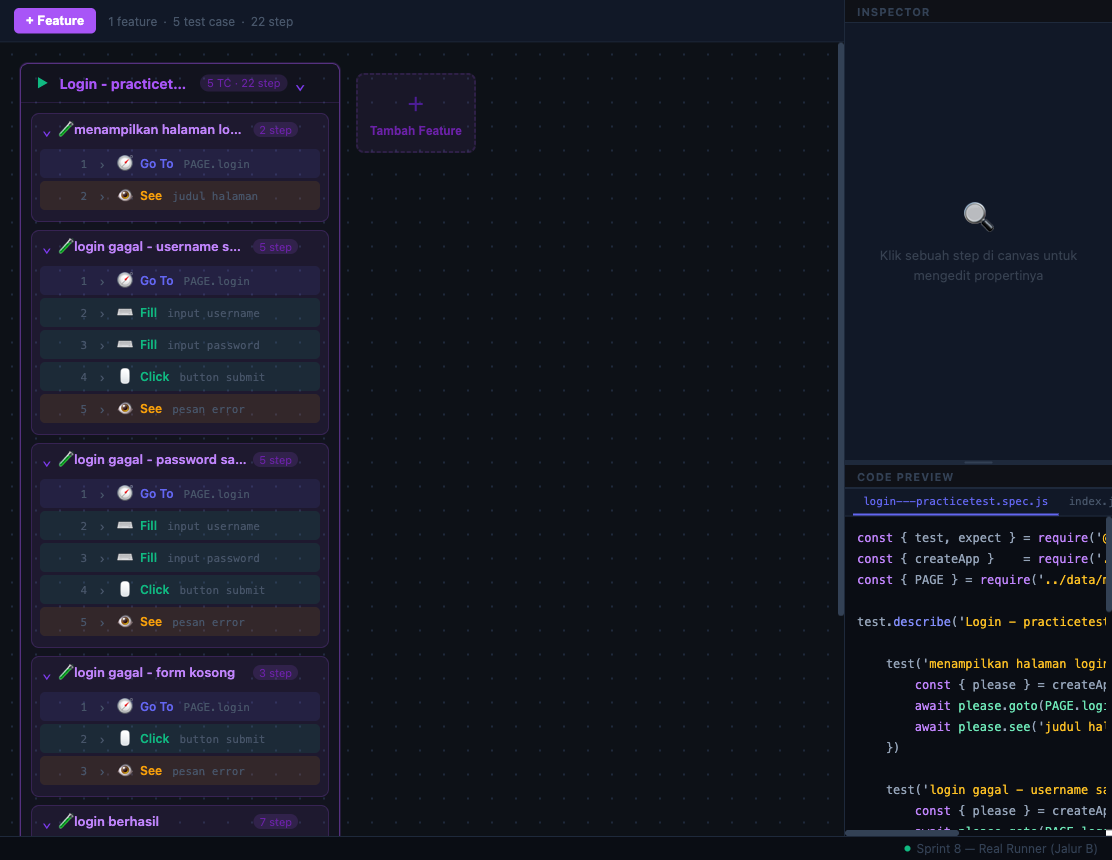Click the divider handle above Code Preview
Viewport: 1112px width, 860px height.
point(978,462)
